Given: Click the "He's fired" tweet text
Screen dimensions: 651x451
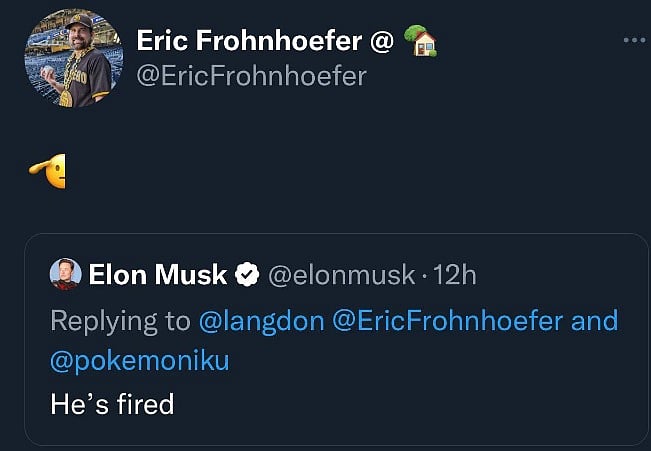Looking at the screenshot, I should [x=112, y=403].
